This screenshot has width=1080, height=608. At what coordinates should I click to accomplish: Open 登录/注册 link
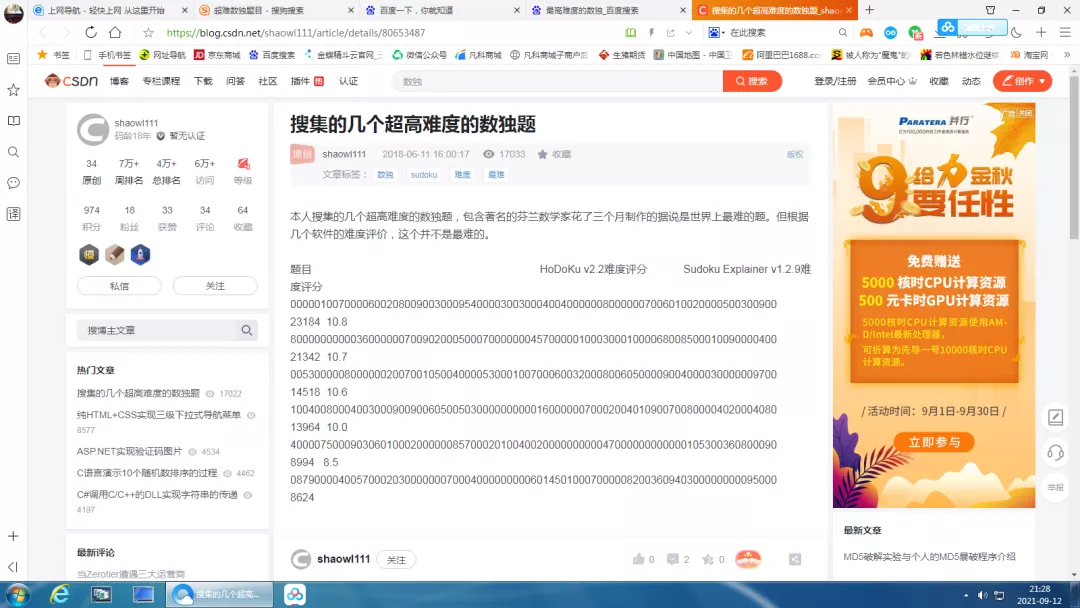click(835, 81)
